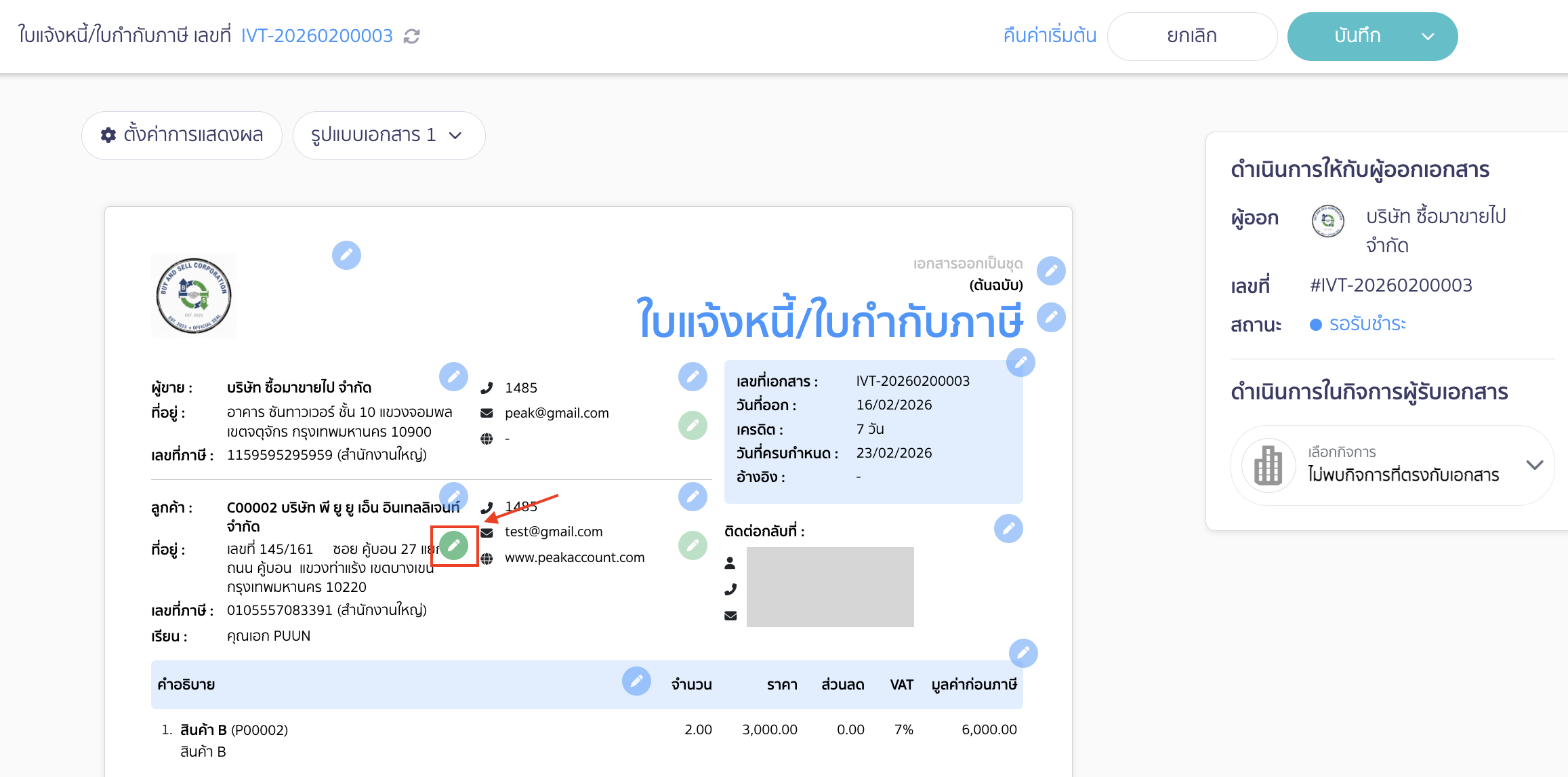Edit the ติดต่อกลับที่ contact section

(x=1008, y=529)
